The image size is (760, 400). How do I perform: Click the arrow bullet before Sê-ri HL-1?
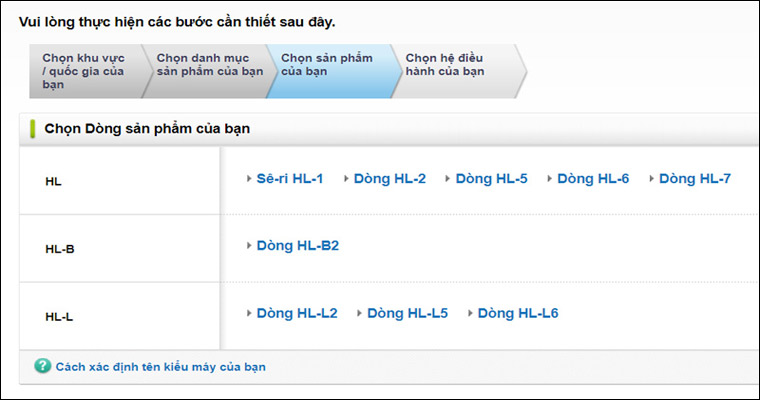(x=249, y=179)
